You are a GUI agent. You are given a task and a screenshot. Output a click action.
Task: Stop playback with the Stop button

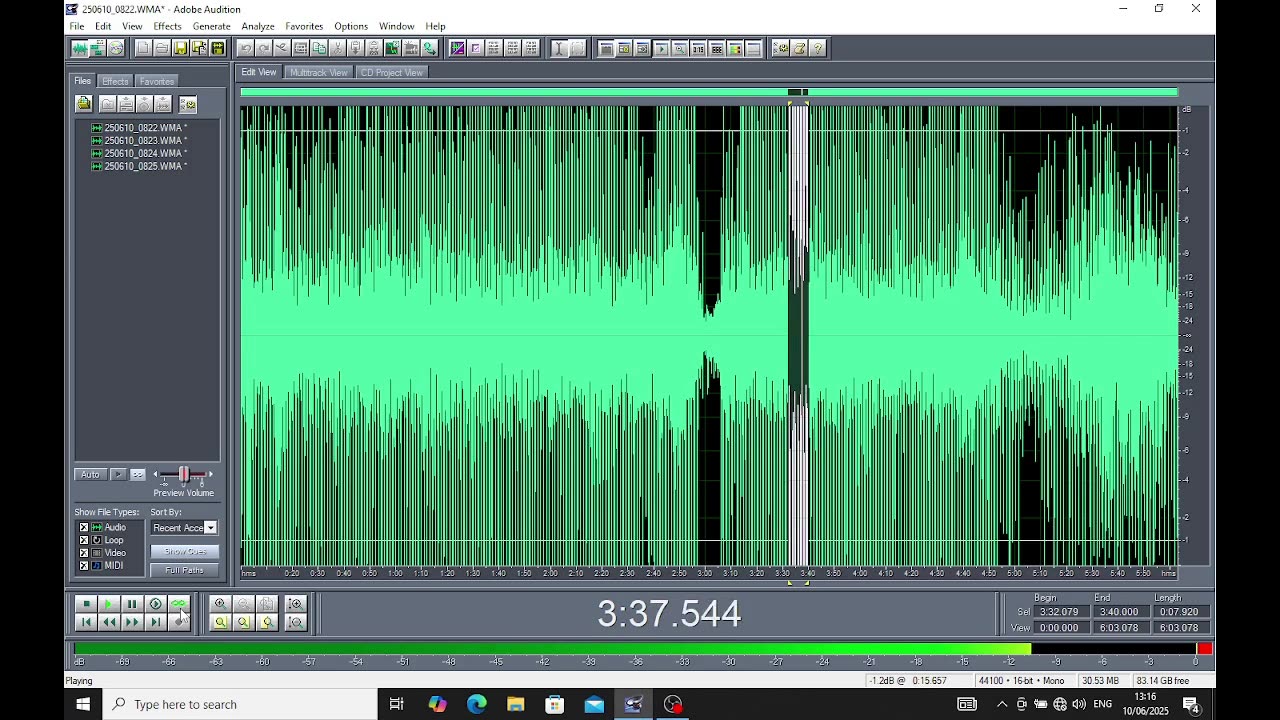pos(86,604)
